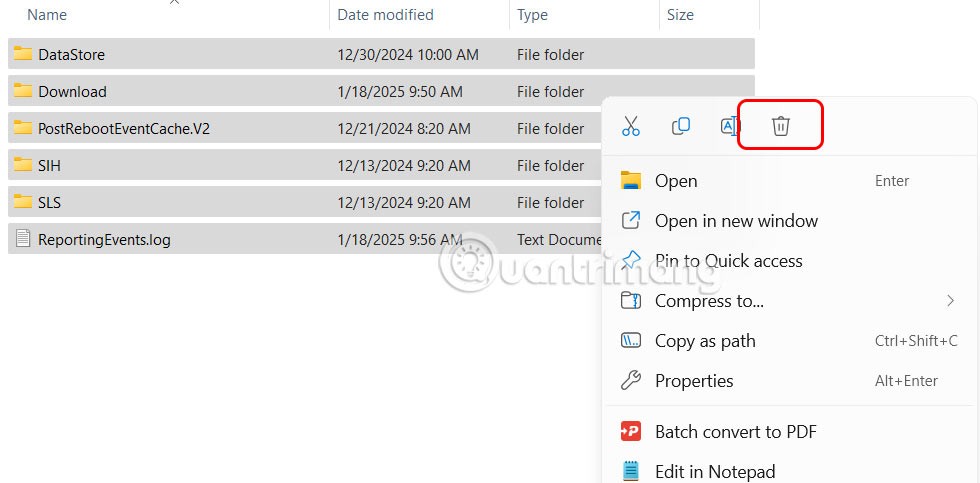Sort by the Name column header

click(x=47, y=15)
